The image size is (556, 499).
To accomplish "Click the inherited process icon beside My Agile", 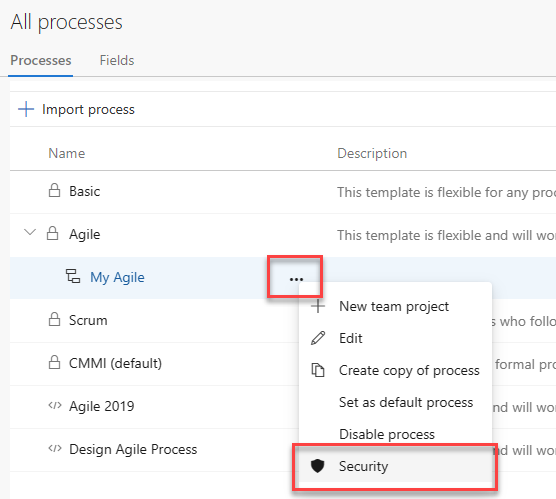I will point(73,276).
